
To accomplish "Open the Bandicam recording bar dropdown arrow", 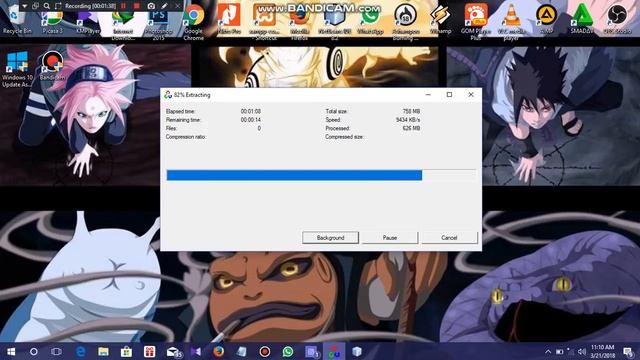I will coord(24,6).
